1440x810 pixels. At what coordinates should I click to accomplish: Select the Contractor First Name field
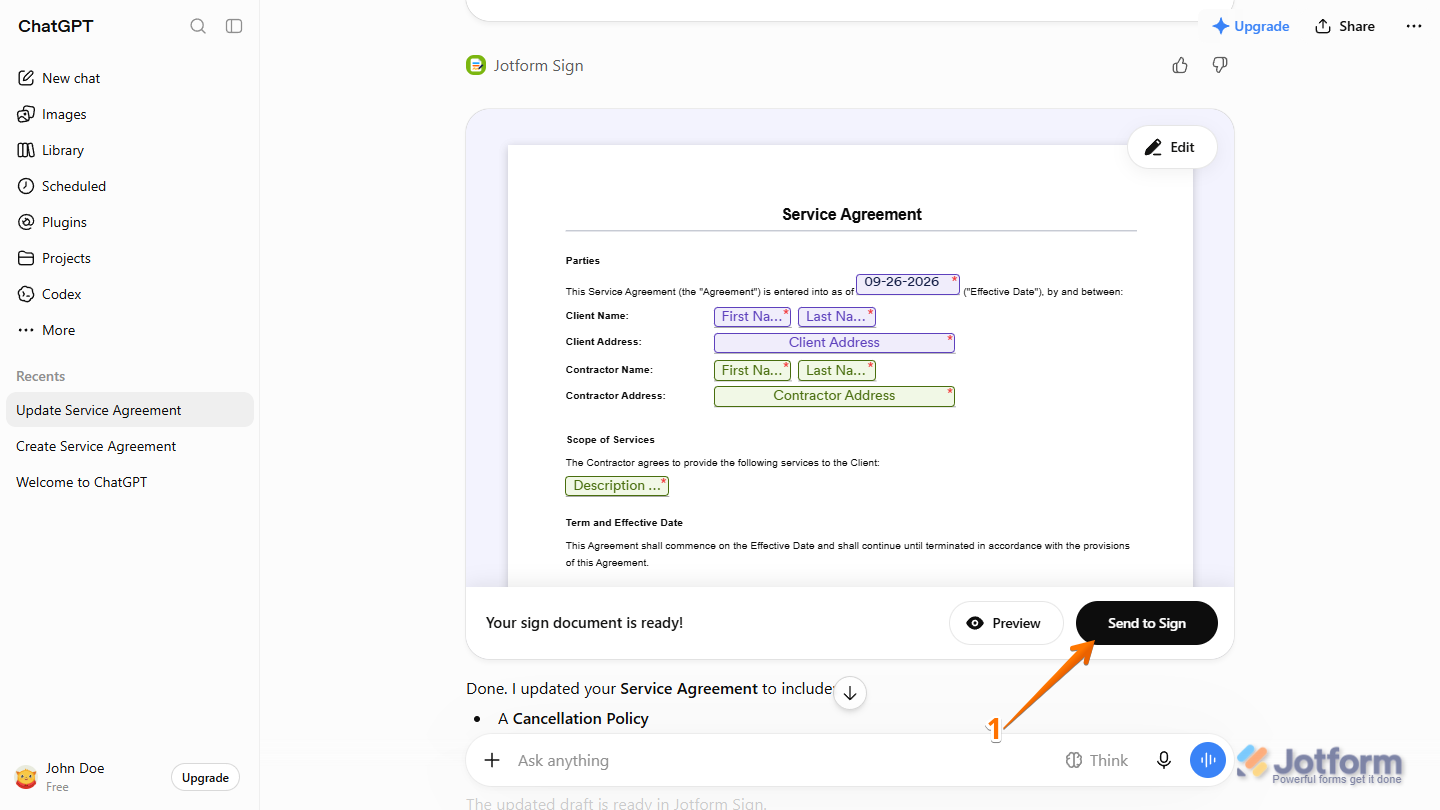(752, 370)
